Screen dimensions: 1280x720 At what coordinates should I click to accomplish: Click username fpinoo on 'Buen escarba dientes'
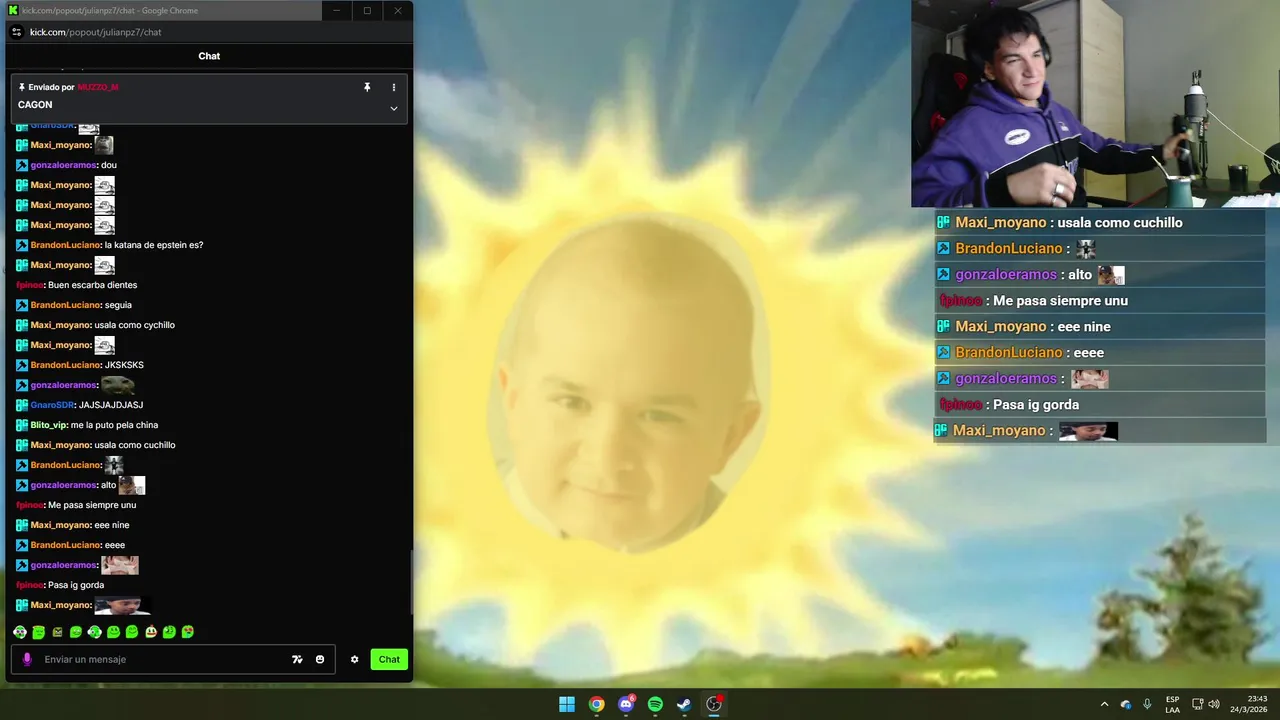pos(30,285)
